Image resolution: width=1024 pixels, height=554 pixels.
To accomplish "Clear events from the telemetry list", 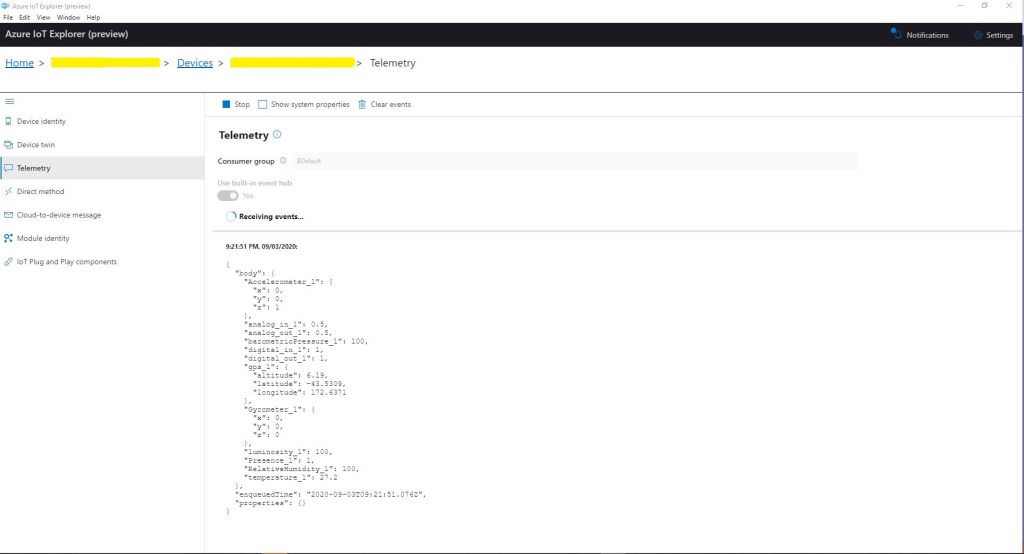I will 385,104.
